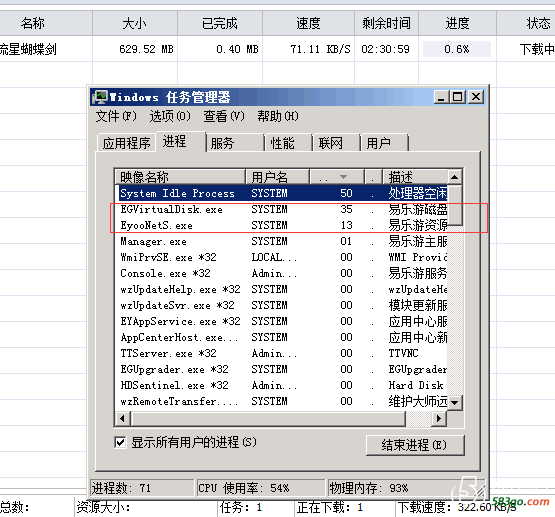The image size is (555, 517).
Task: Sort by 描述 column header
Action: (x=415, y=176)
